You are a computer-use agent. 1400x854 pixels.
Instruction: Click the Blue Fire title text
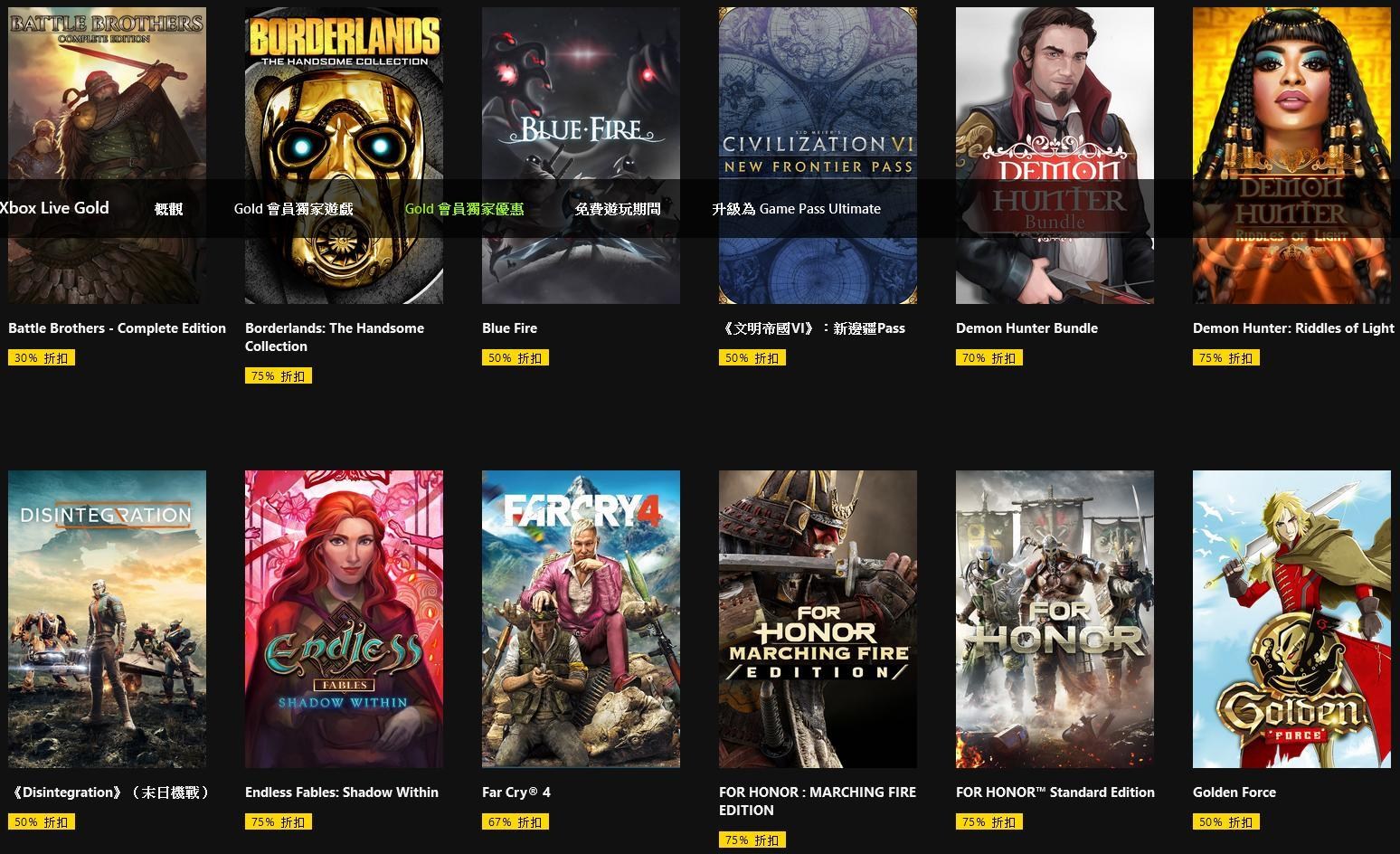[x=509, y=328]
